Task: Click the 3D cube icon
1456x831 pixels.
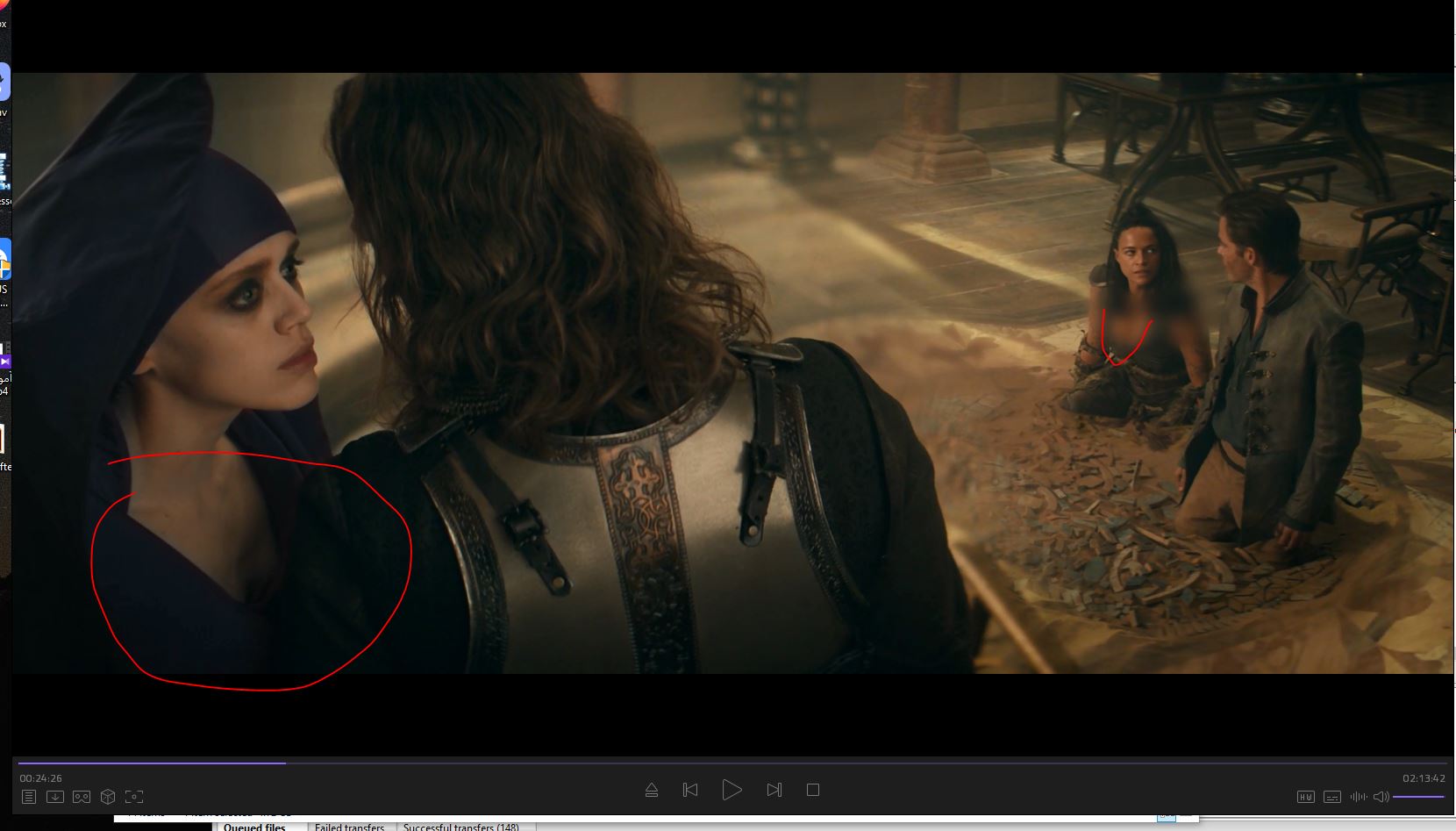Action: point(108,797)
